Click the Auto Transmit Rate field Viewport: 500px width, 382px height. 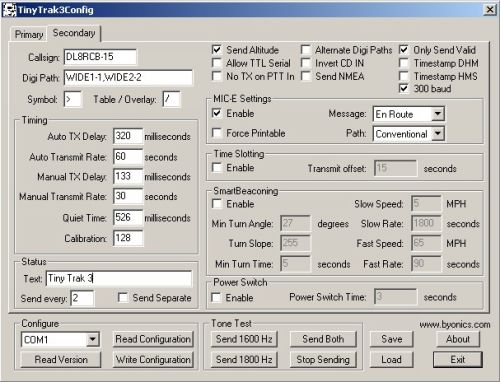coord(128,156)
